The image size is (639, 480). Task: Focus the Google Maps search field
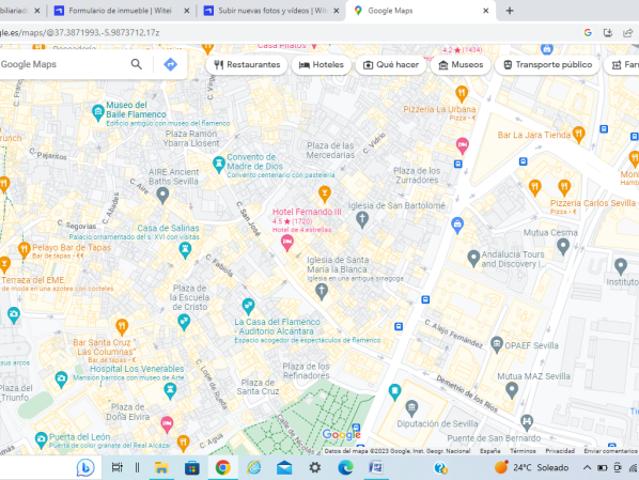coord(63,64)
